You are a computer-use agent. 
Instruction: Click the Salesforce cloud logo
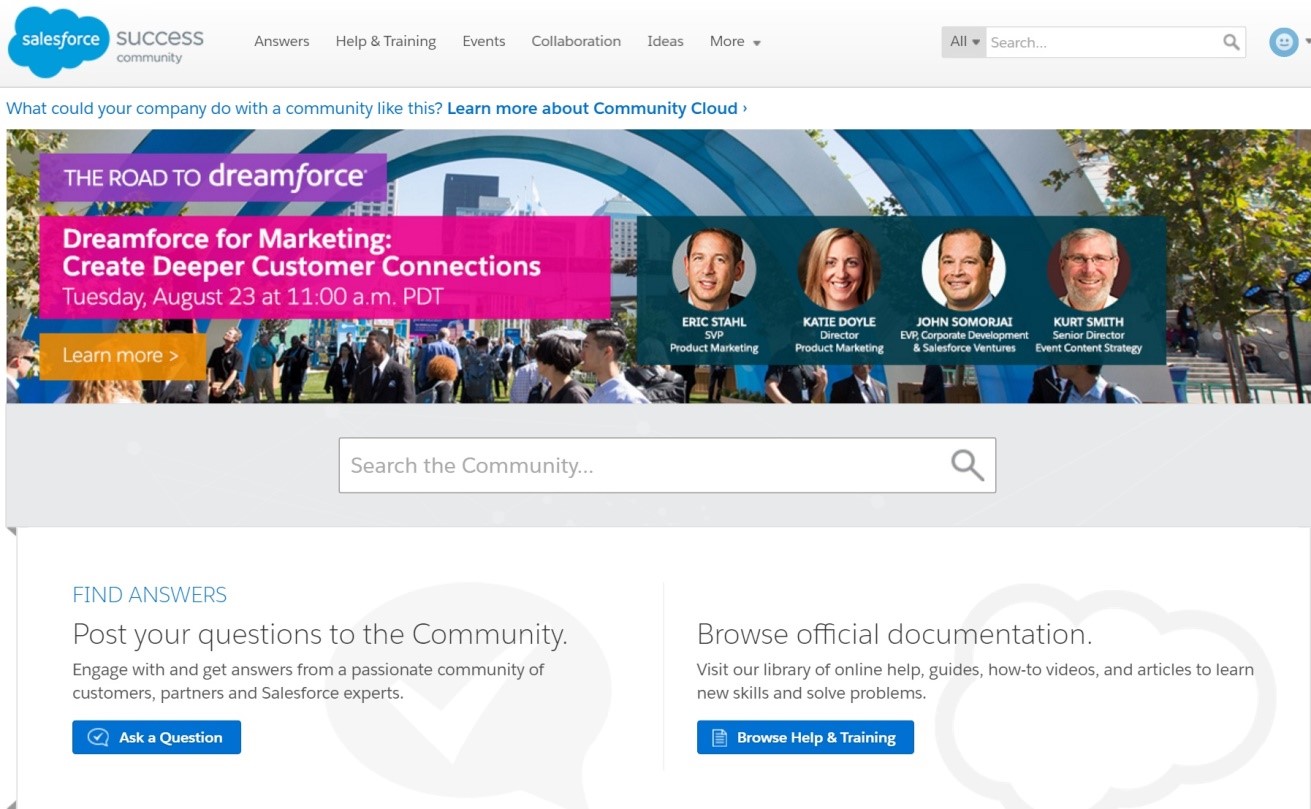pyautogui.click(x=59, y=41)
